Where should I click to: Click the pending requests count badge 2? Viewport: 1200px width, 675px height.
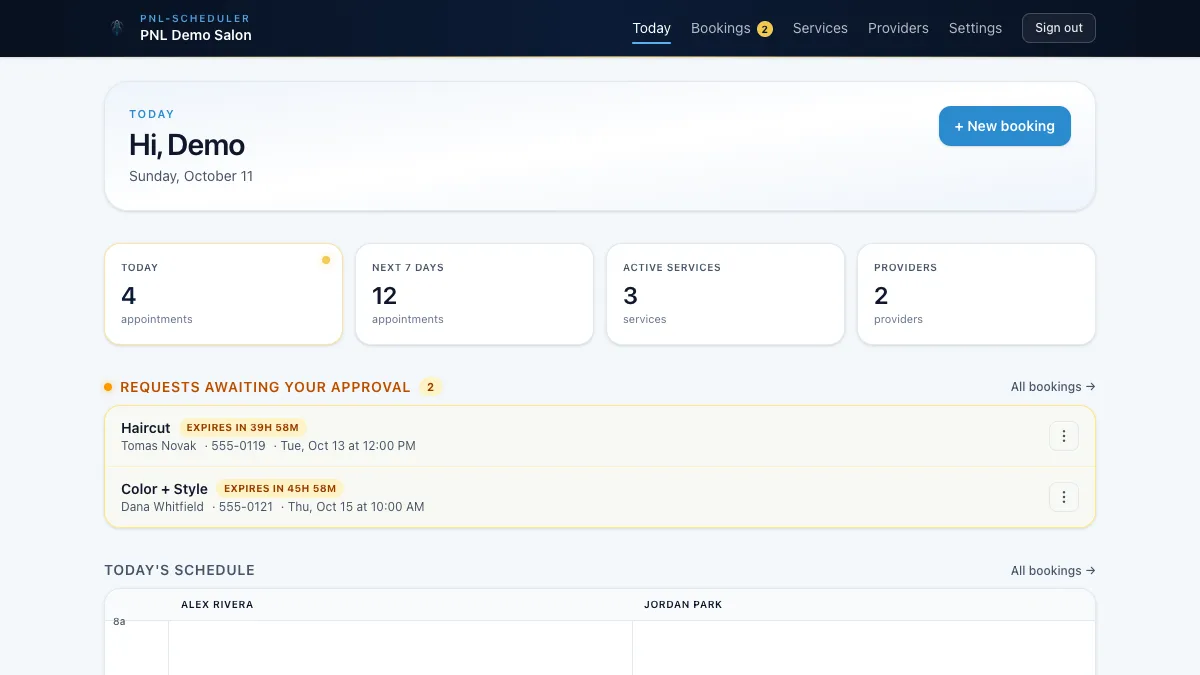pos(431,387)
